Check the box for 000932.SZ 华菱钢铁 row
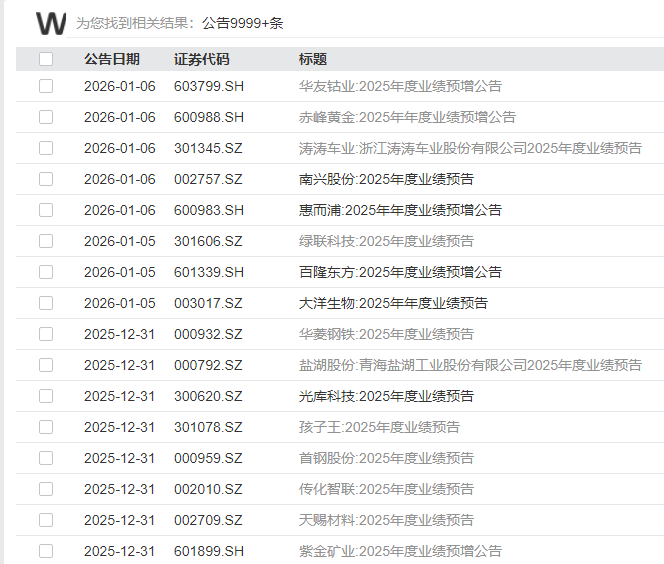The image size is (664, 564). pos(46,334)
